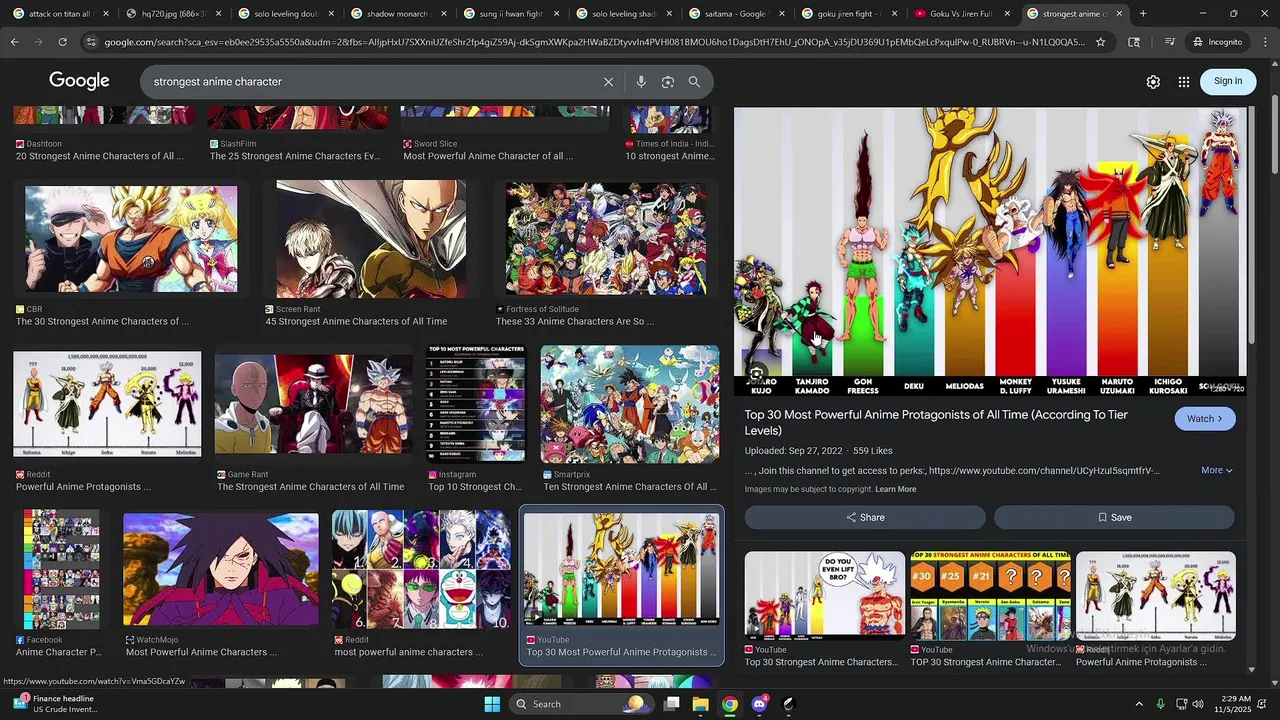Image resolution: width=1280 pixels, height=720 pixels.
Task: Click inside the Google search input field
Action: 370,82
